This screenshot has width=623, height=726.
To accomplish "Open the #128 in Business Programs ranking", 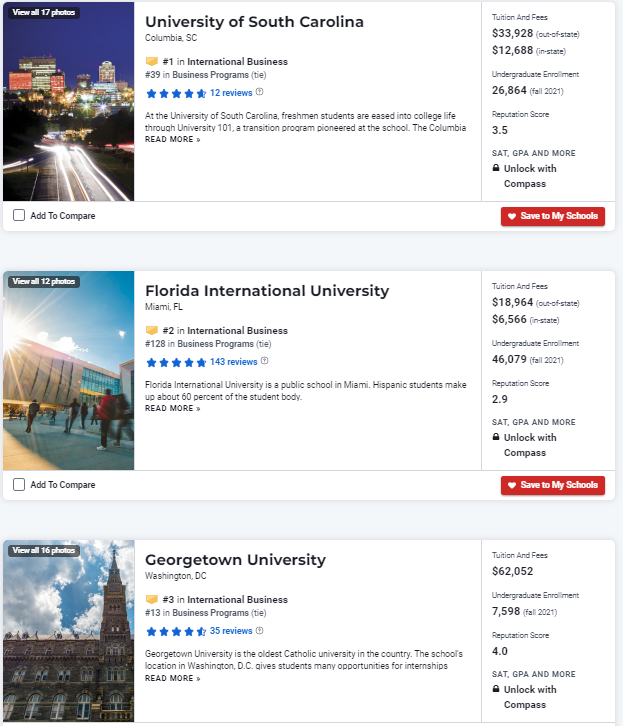I will click(208, 344).
